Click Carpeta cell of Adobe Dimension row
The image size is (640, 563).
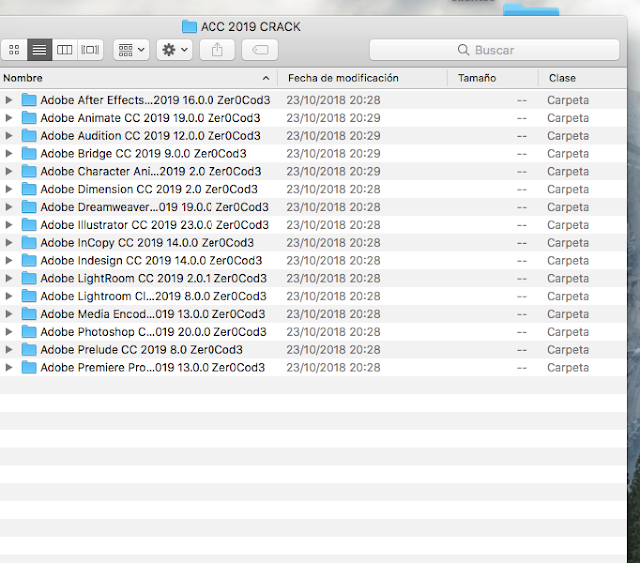tap(568, 189)
